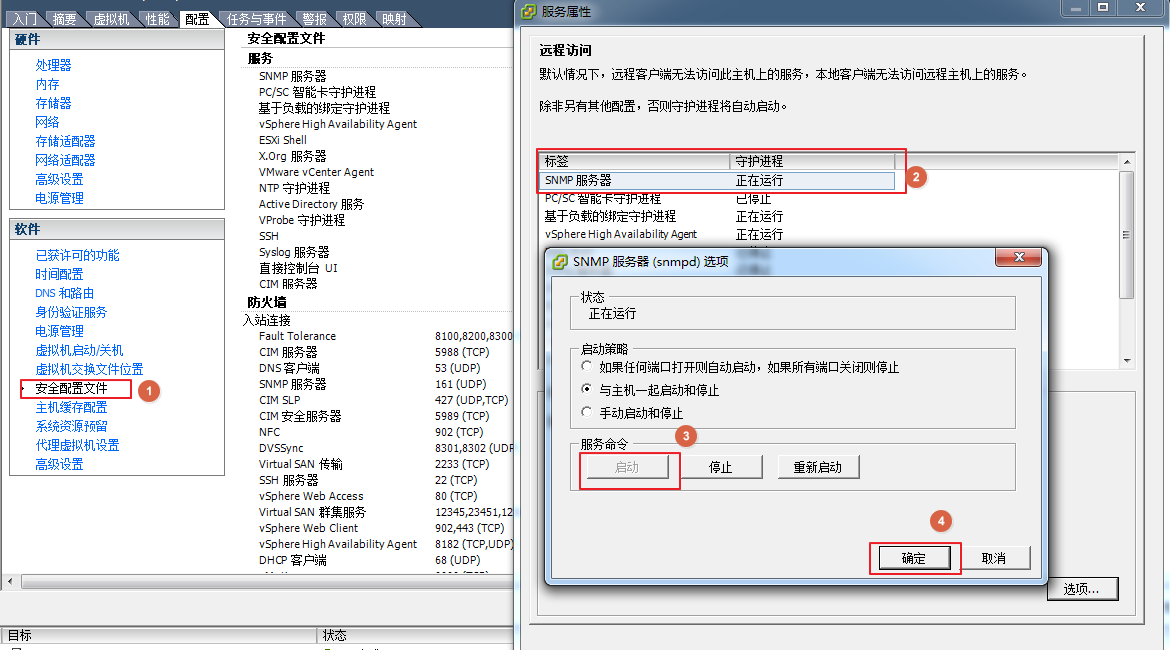Click Syslog 服务器 in services list
The image size is (1170, 650).
[x=294, y=252]
